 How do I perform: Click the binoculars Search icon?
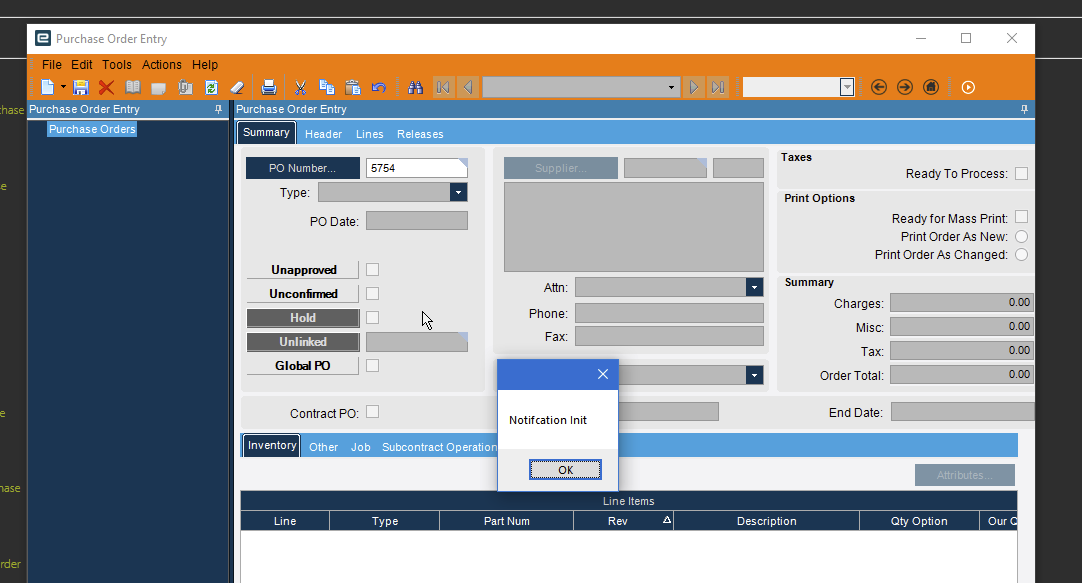coord(415,88)
